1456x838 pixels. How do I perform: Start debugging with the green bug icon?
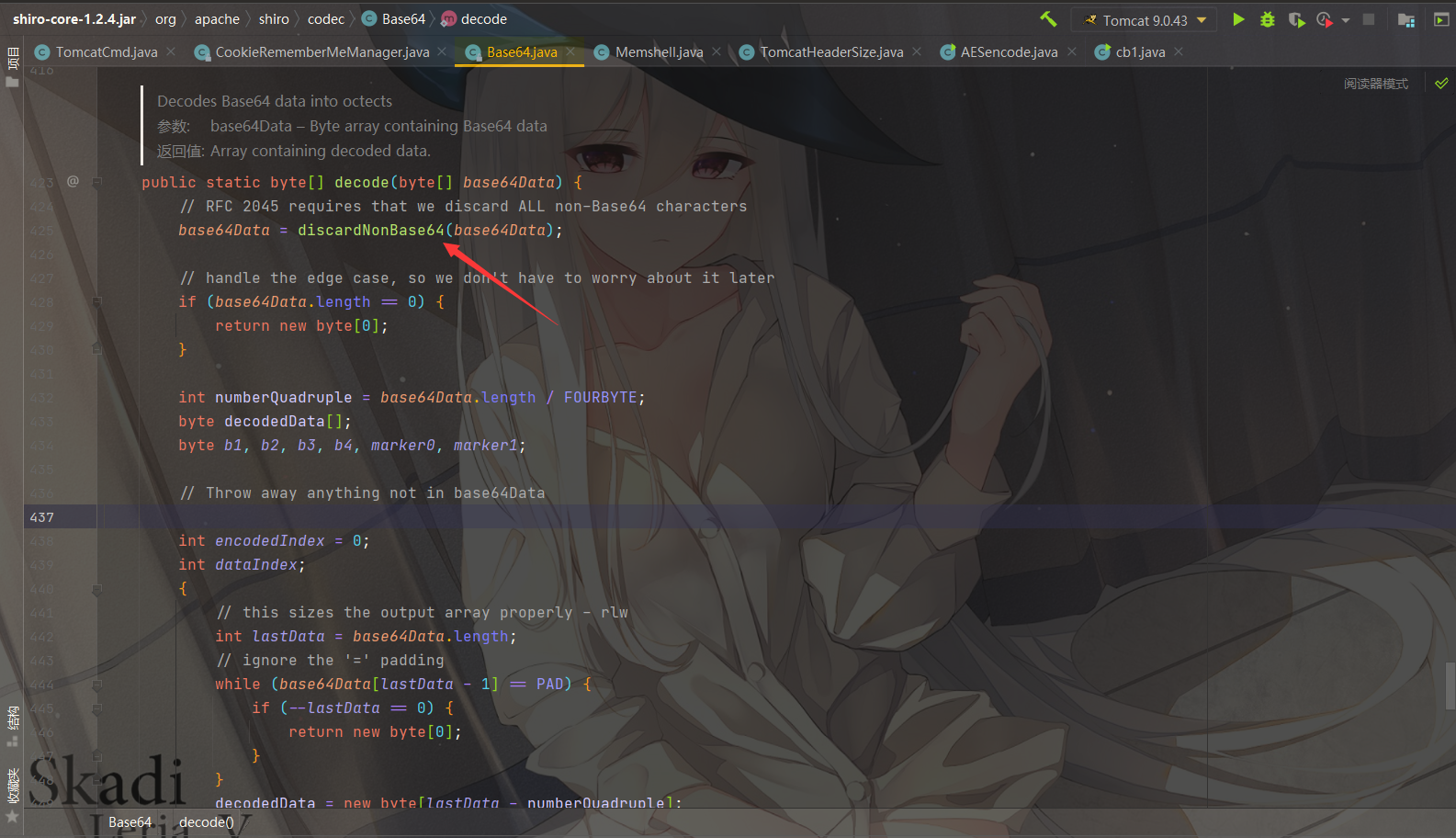tap(1268, 19)
